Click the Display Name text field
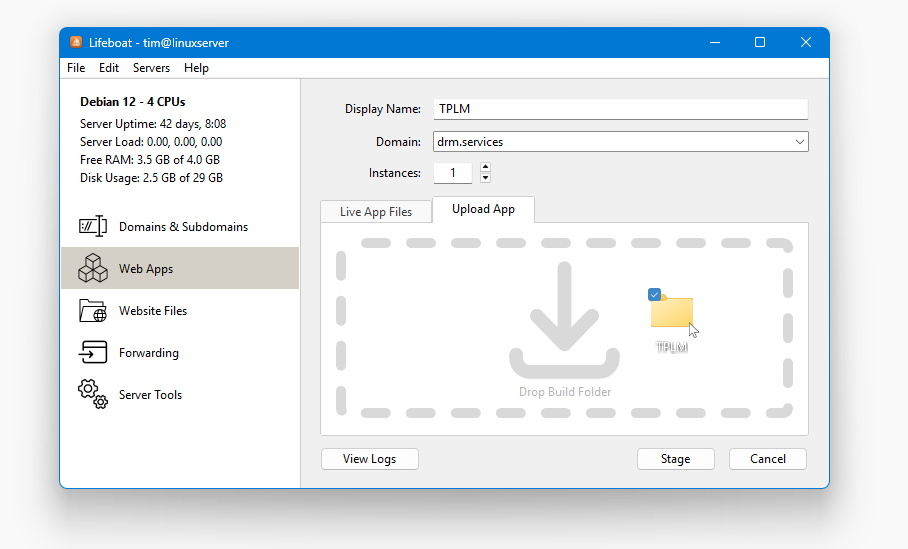 [x=620, y=110]
